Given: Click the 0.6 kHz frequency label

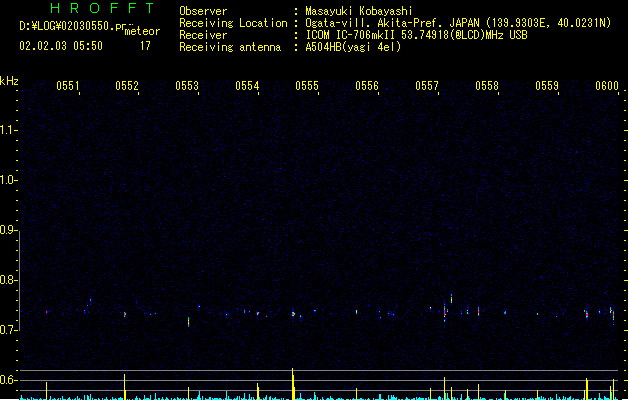Looking at the screenshot, I should (x=8, y=380).
